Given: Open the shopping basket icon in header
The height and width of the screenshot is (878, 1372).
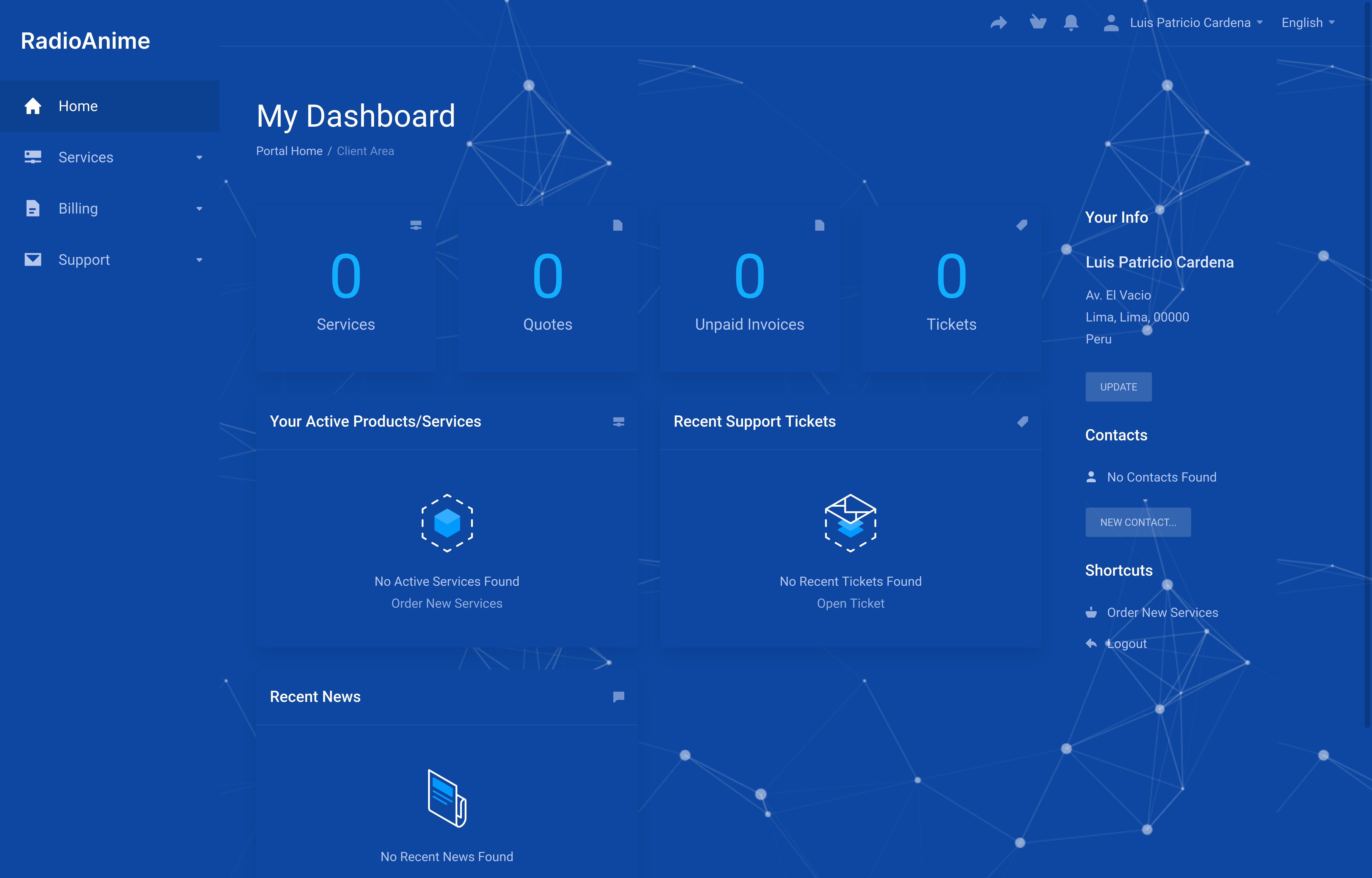Looking at the screenshot, I should [x=1038, y=22].
